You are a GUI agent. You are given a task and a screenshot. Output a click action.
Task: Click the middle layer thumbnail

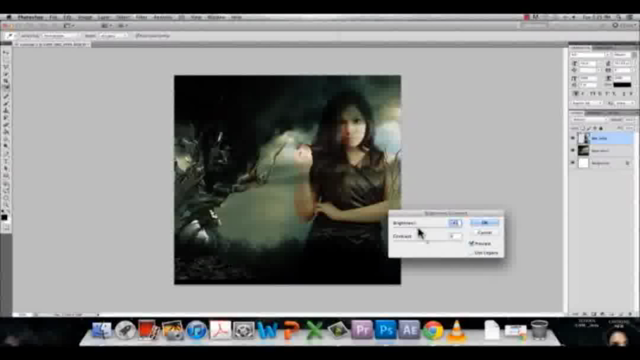(x=584, y=151)
